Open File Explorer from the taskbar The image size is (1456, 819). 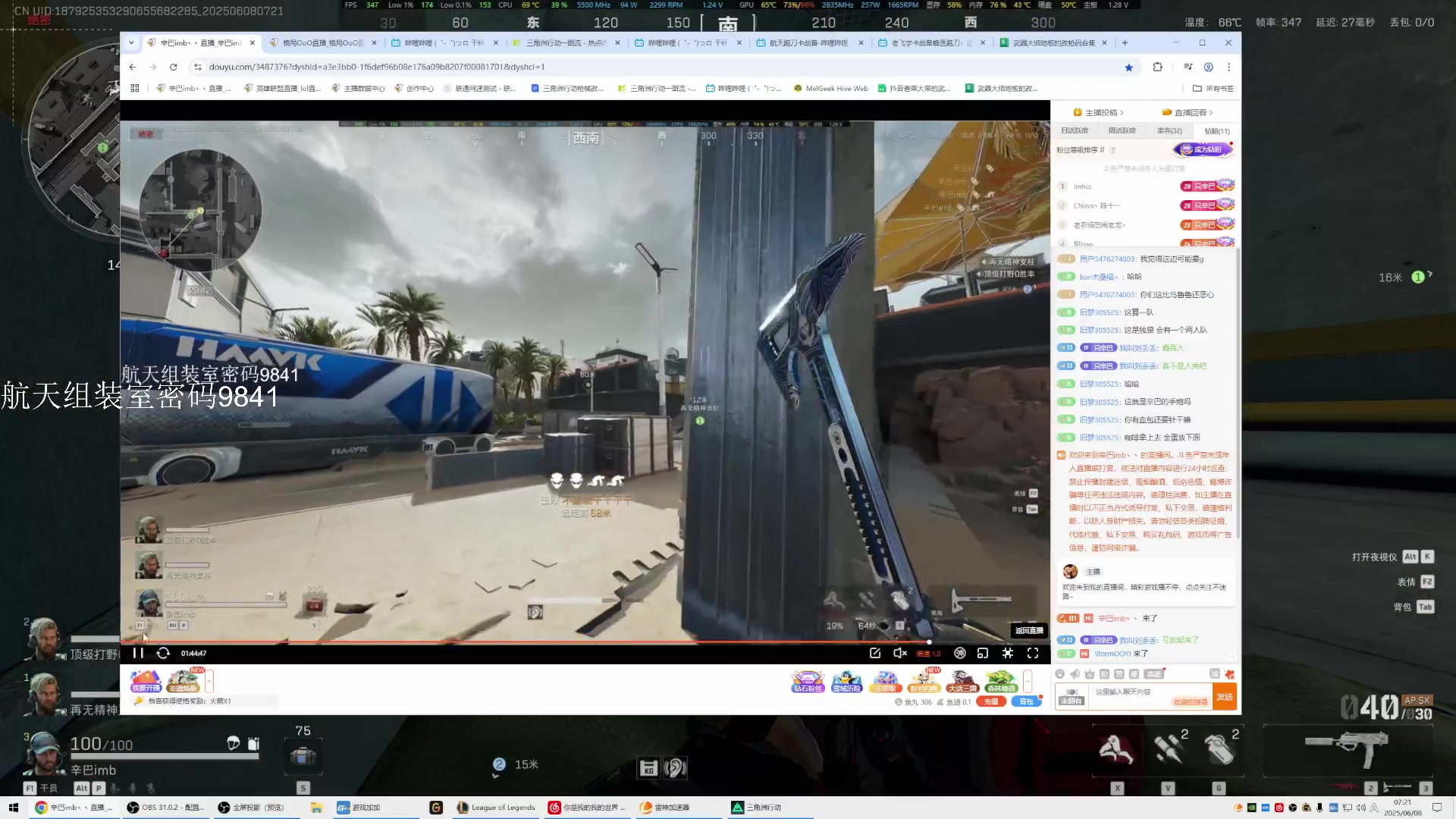316,808
